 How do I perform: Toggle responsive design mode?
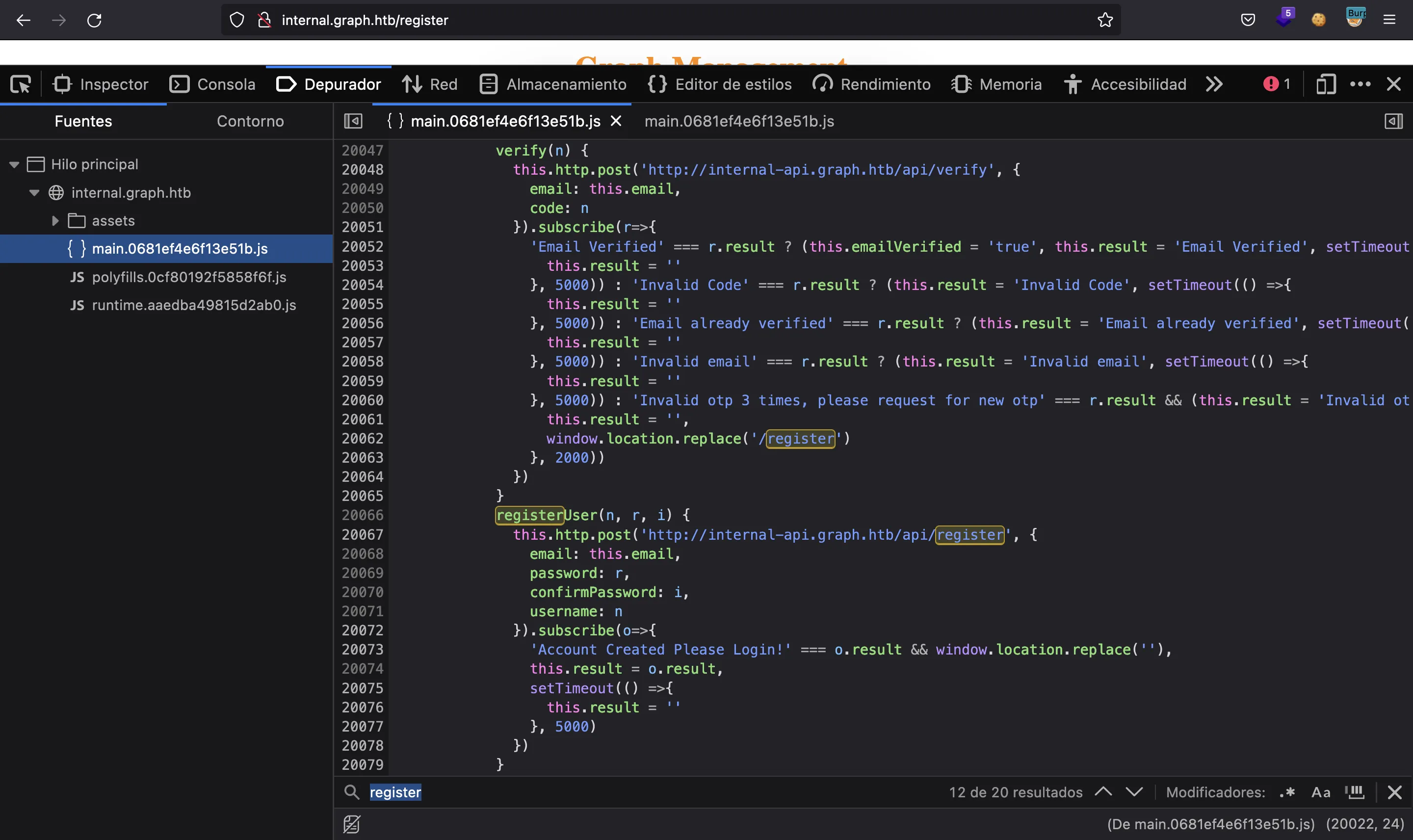coord(1326,84)
